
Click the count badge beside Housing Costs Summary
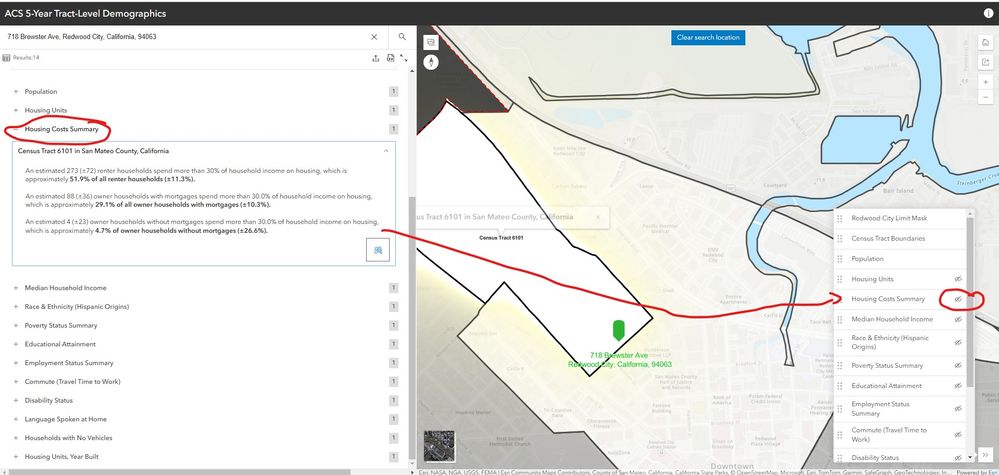(394, 129)
